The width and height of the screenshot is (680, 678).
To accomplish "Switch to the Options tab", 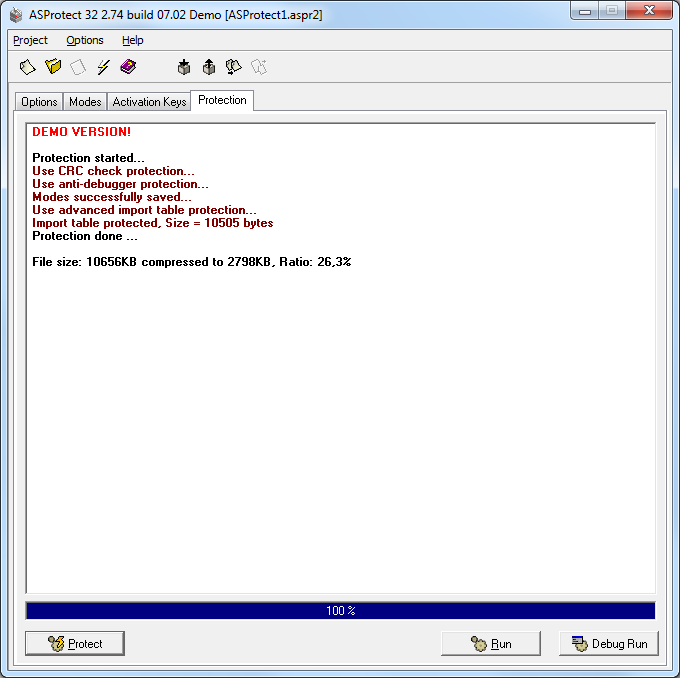I will (39, 102).
